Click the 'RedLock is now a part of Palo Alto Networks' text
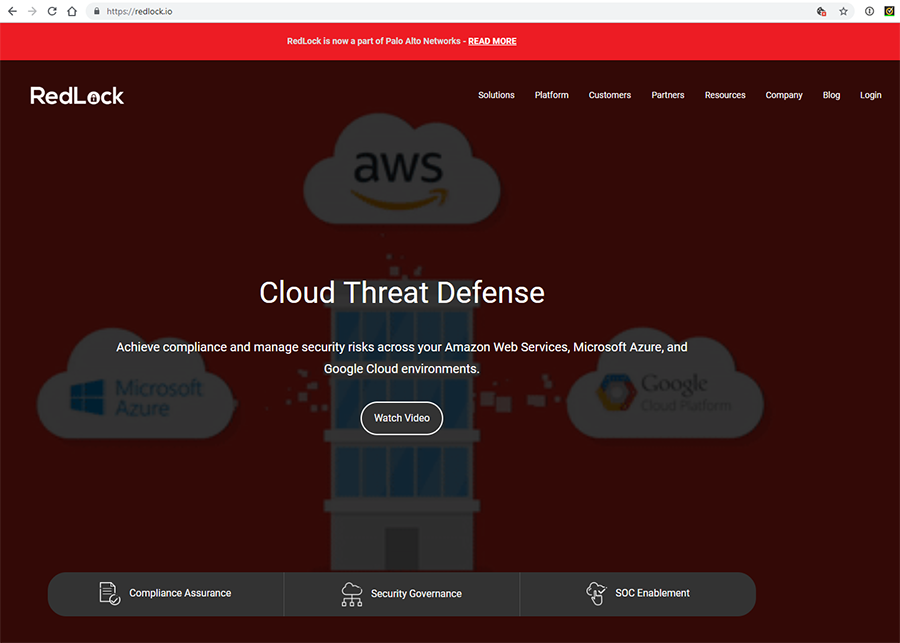Viewport: 900px width, 643px height. click(374, 41)
